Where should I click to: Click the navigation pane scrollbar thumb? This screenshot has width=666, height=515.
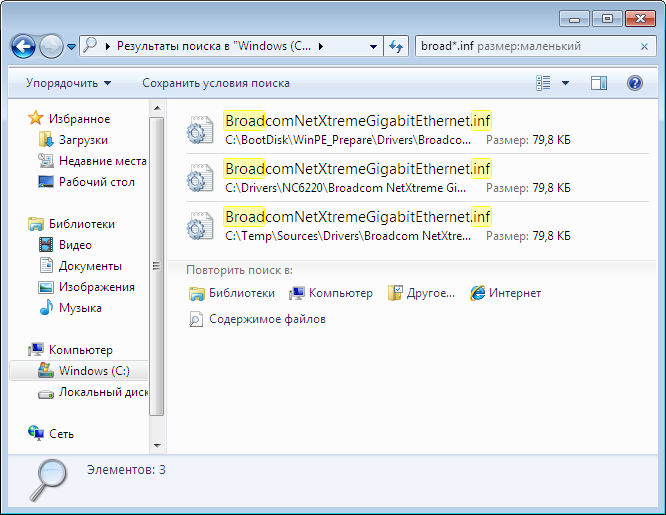157,266
